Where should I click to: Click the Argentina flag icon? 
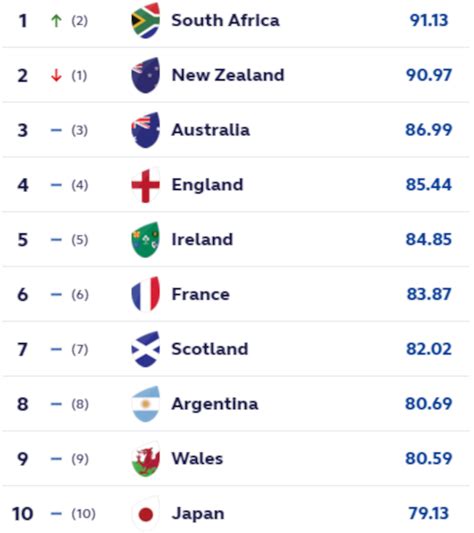(146, 404)
